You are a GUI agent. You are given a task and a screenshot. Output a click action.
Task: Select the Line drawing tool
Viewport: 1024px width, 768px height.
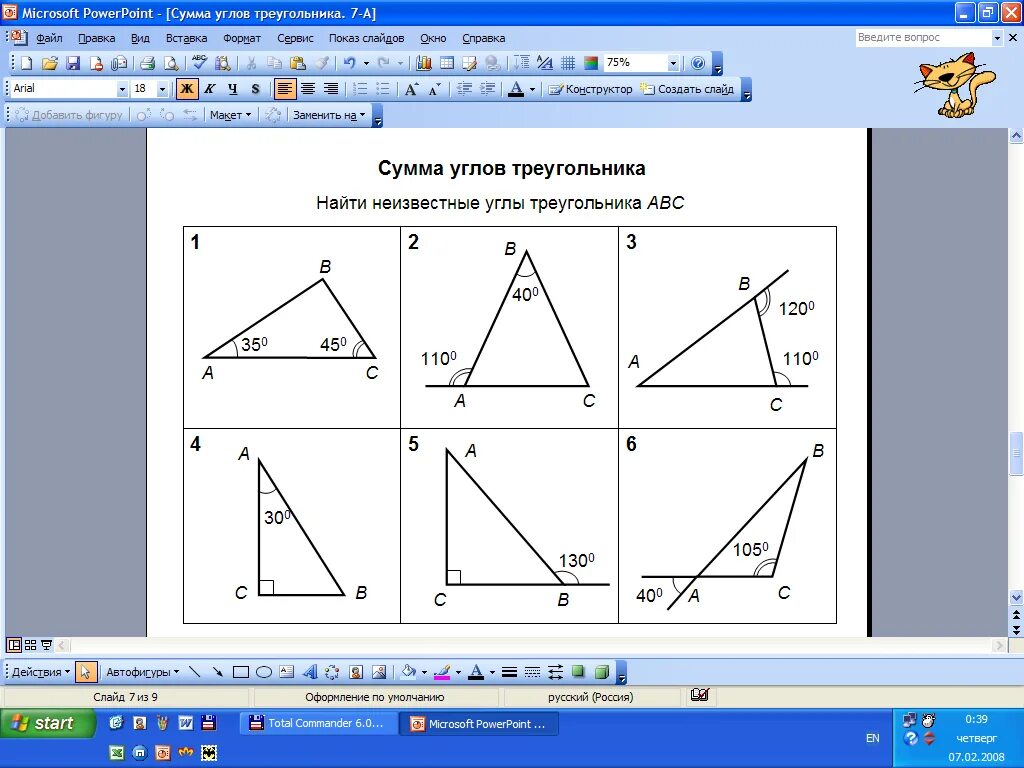pos(194,671)
